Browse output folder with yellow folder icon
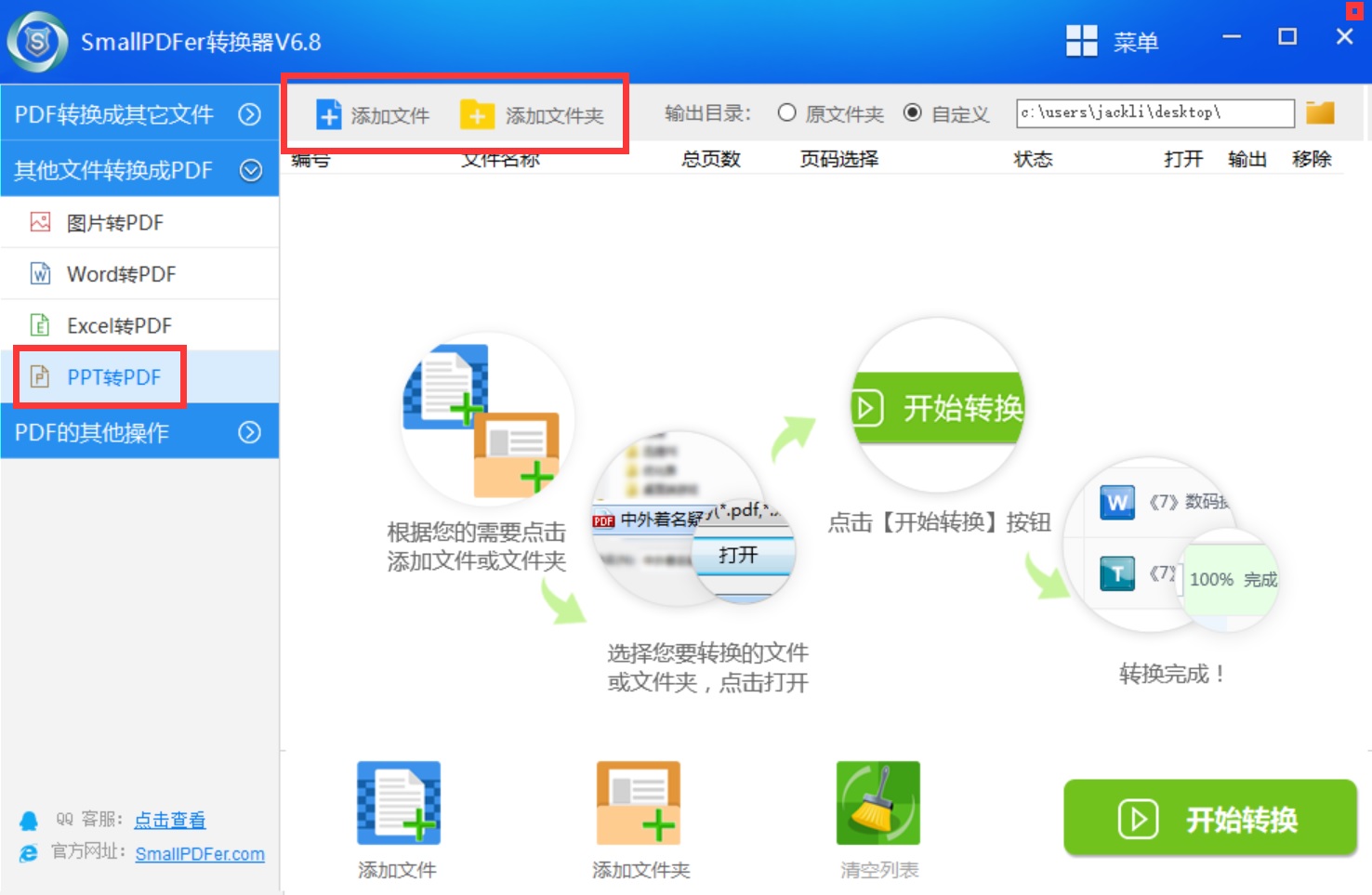1372x895 pixels. [1320, 112]
